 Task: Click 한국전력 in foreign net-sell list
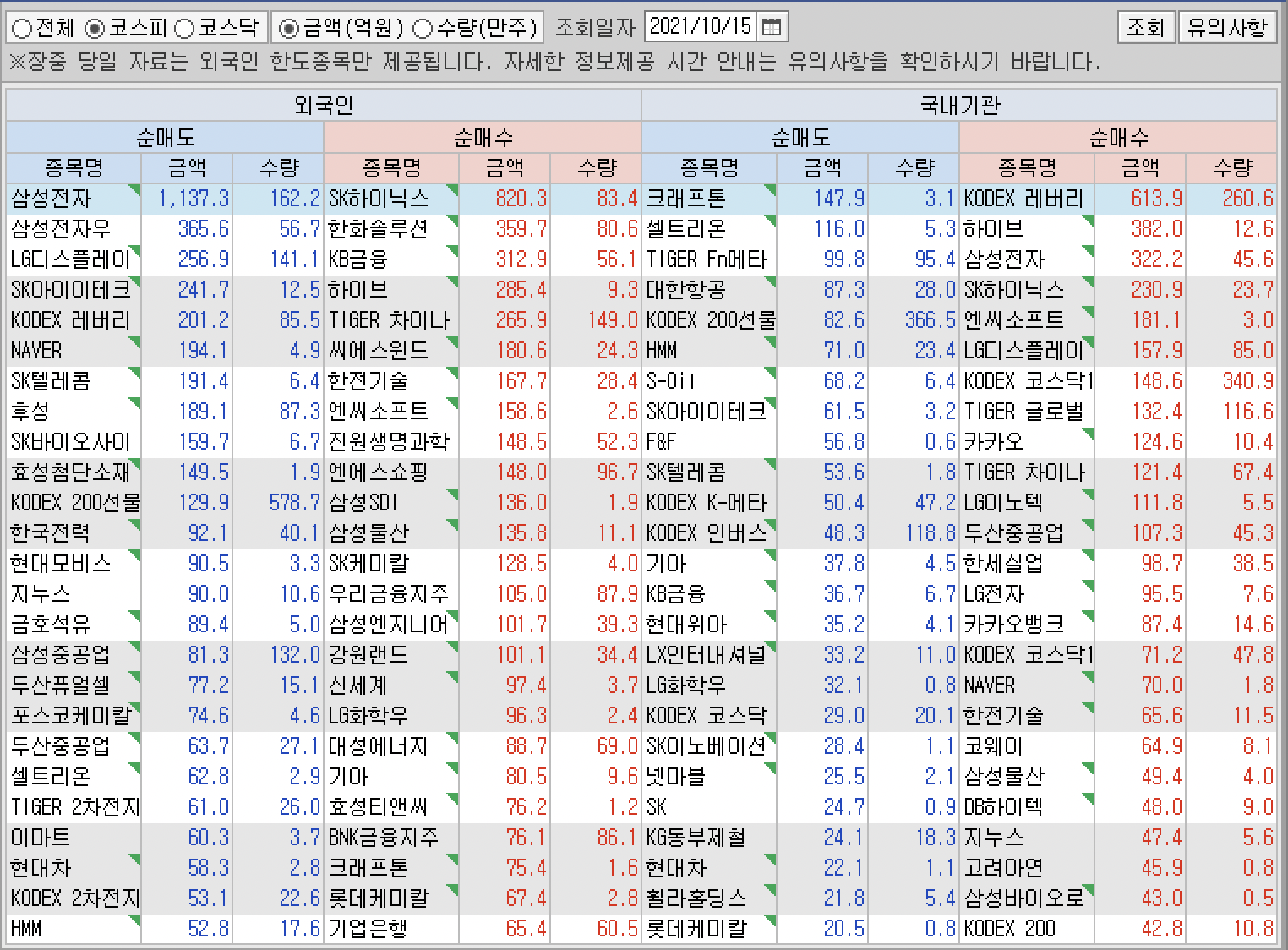pos(51,533)
